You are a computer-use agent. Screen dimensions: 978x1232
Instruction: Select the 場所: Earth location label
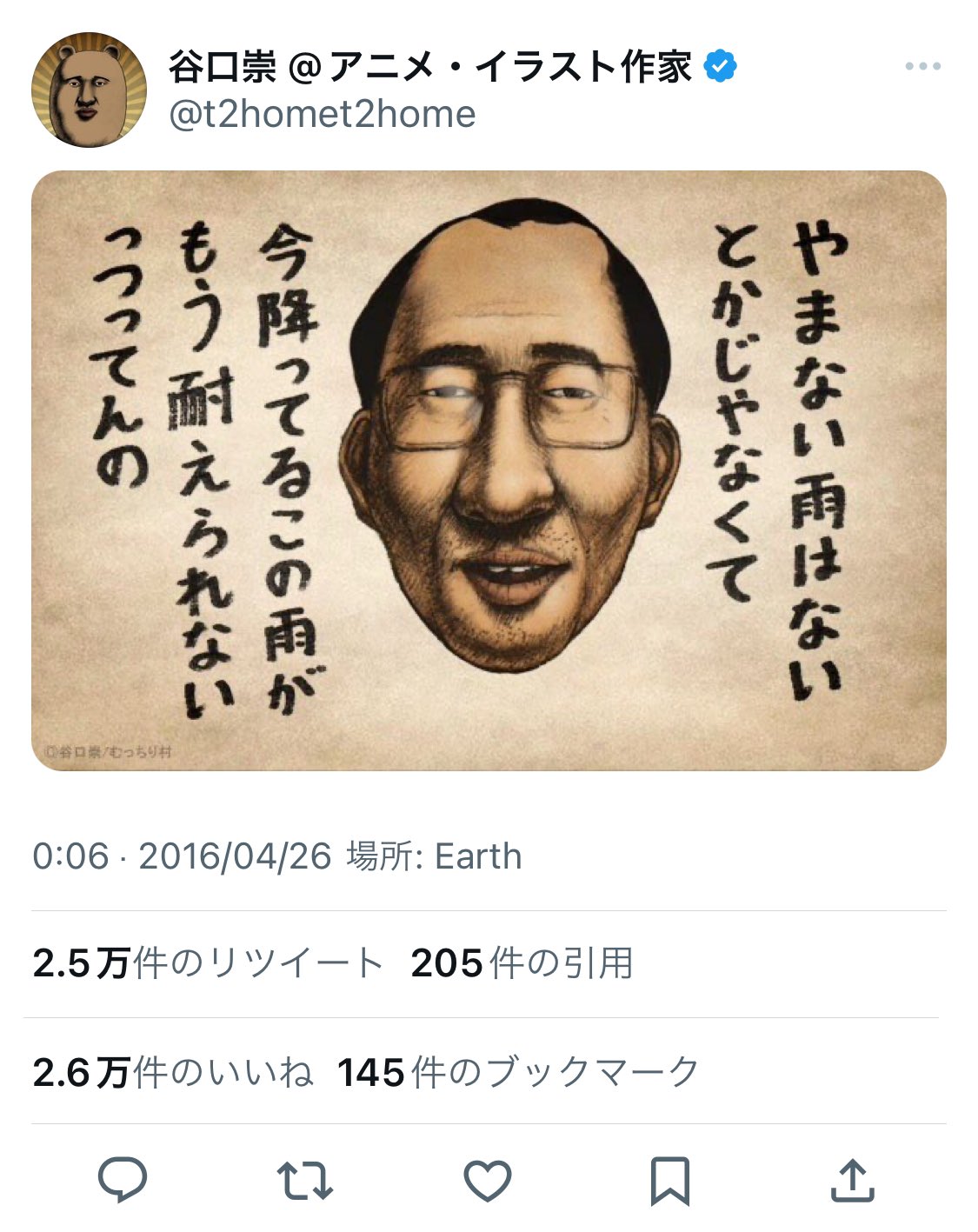(x=434, y=856)
